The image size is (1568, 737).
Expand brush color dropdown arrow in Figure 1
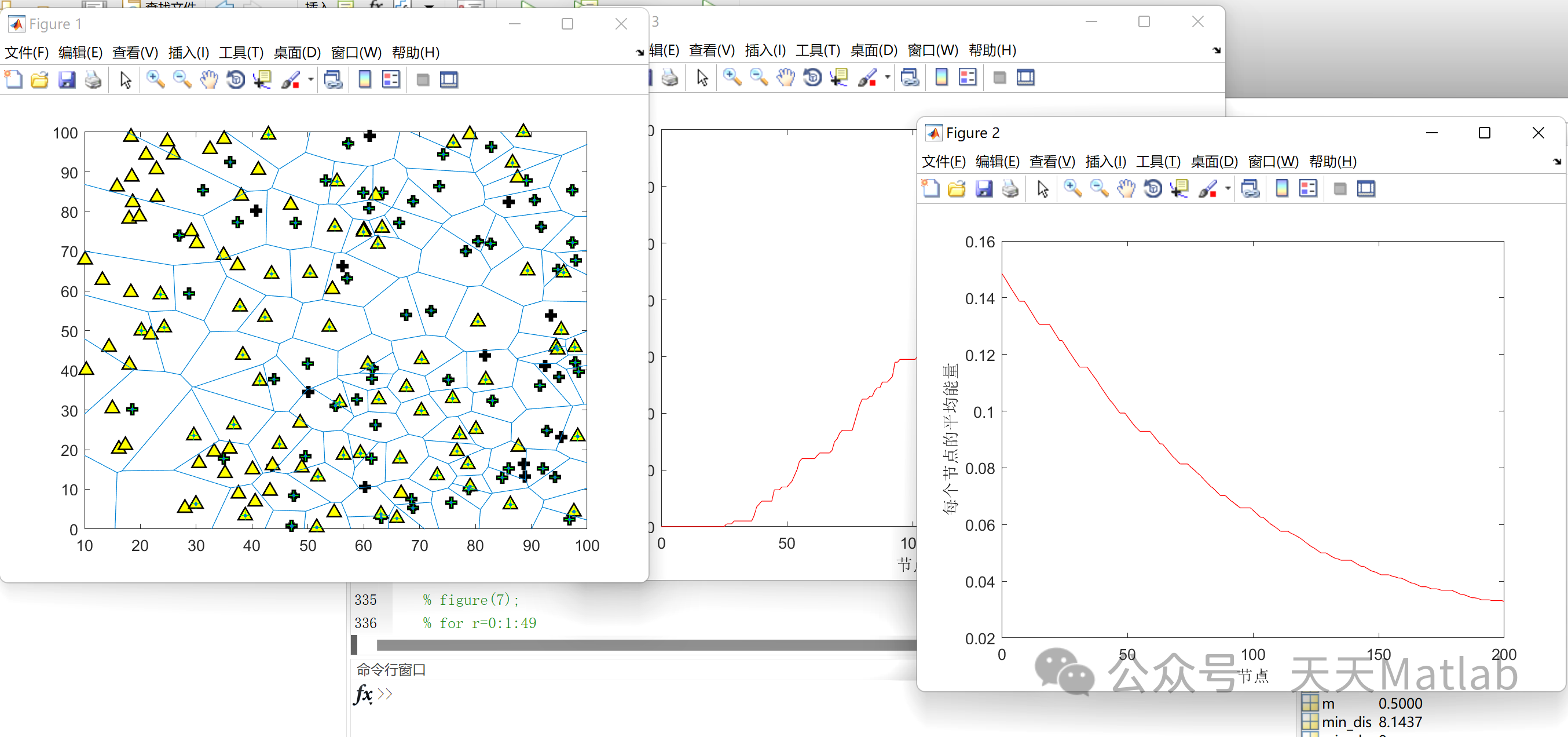click(310, 80)
